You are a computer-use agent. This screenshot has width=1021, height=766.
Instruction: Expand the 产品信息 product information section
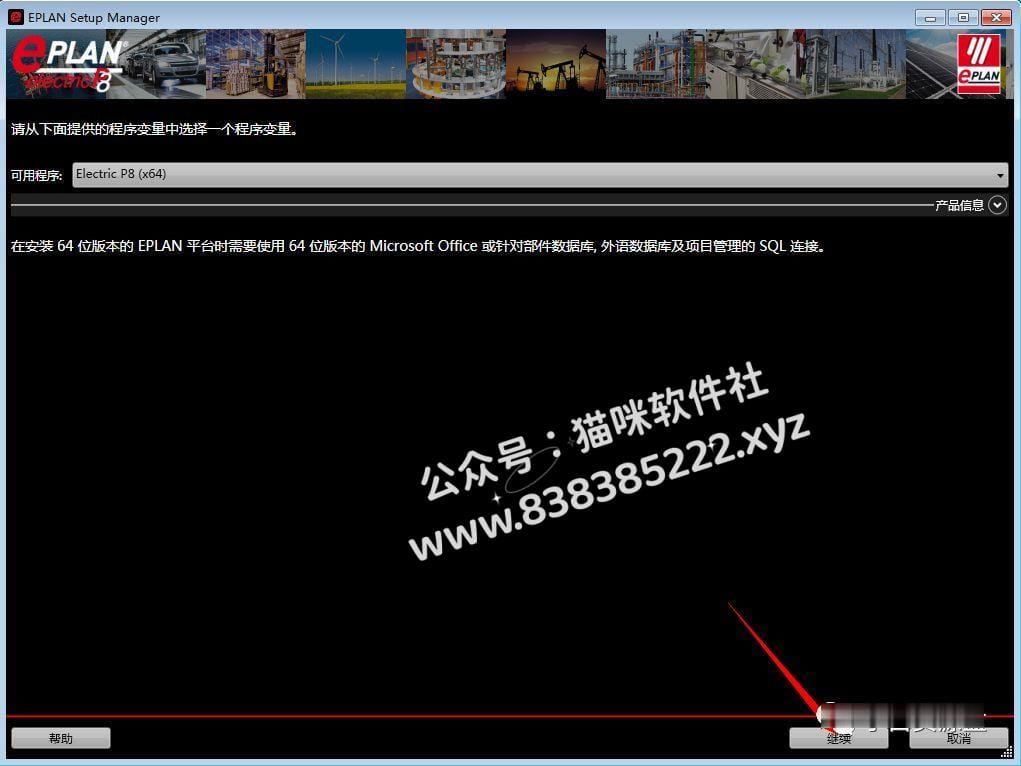(x=997, y=205)
